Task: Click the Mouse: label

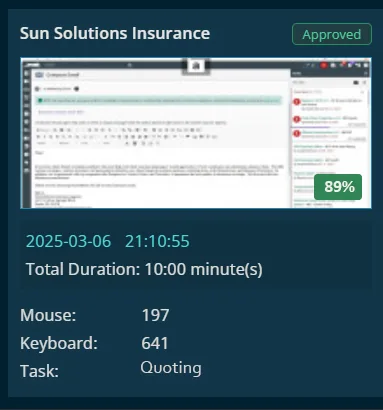Action: (x=48, y=315)
